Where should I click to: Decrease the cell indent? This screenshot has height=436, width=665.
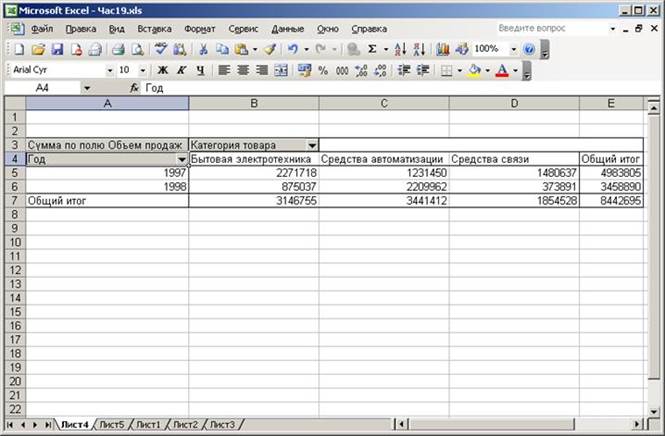coord(403,70)
